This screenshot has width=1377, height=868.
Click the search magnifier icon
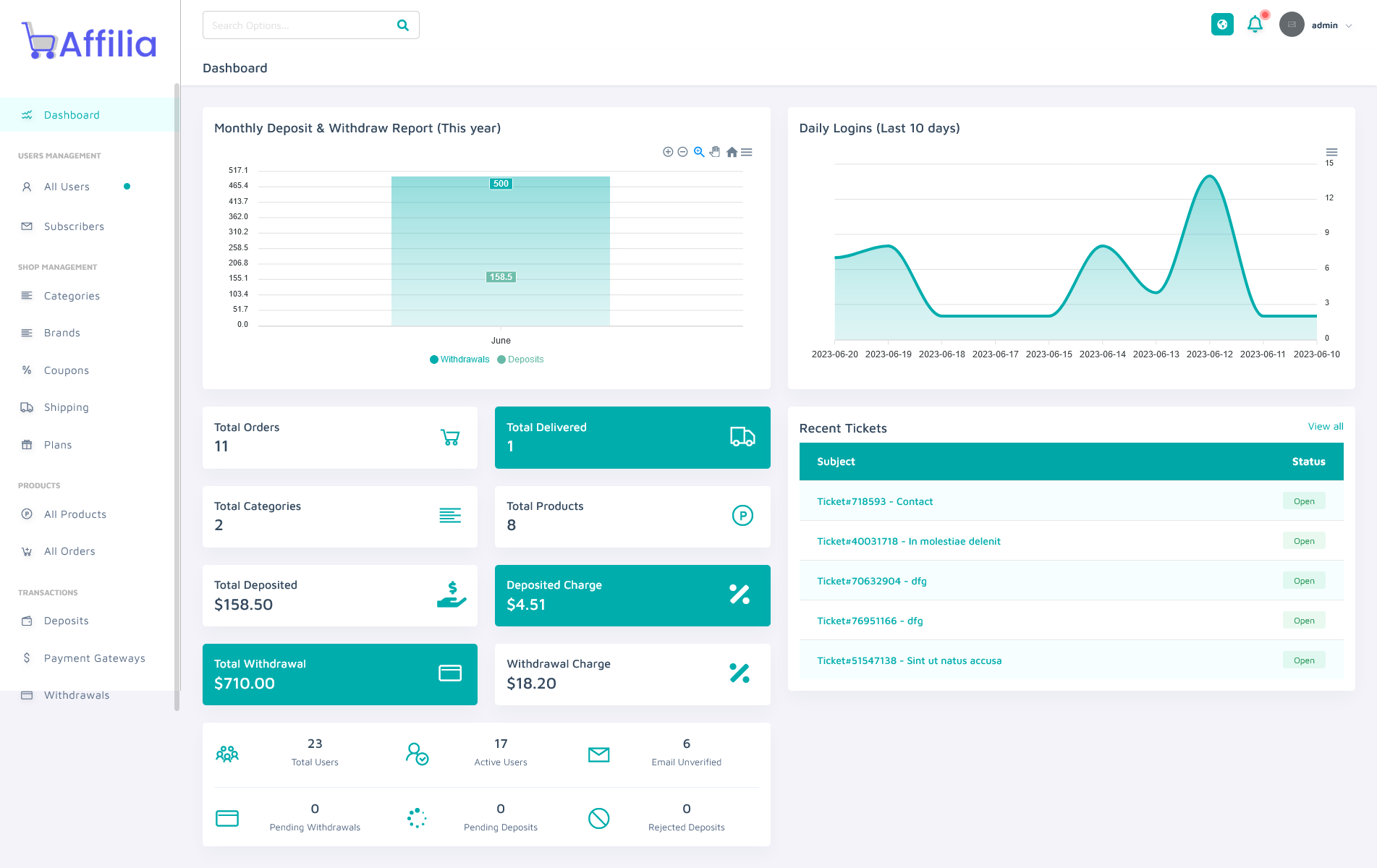(x=403, y=25)
